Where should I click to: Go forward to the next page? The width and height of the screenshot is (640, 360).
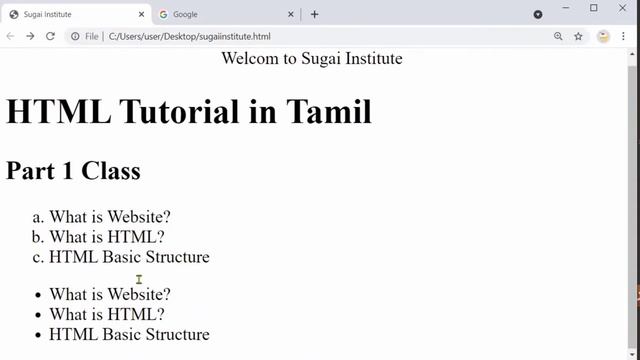(x=30, y=36)
